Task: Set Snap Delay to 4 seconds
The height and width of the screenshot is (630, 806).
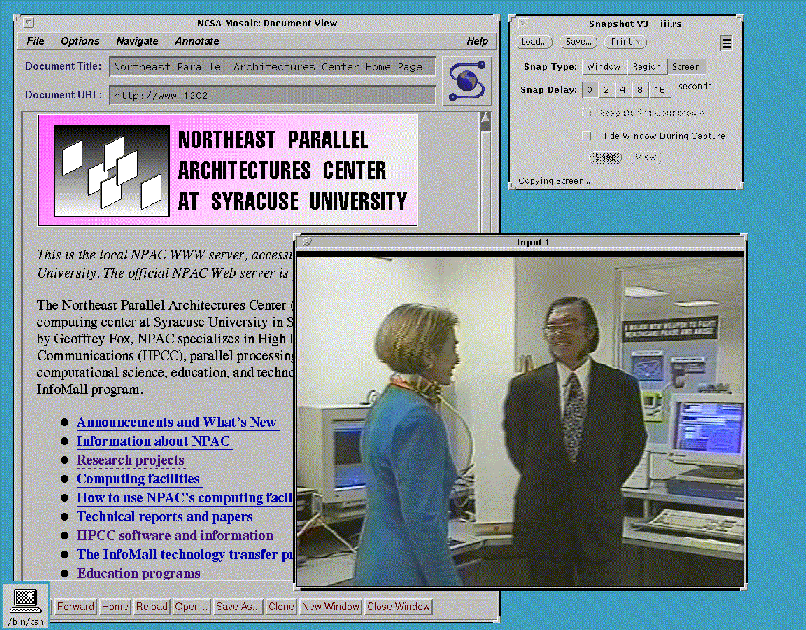Action: [623, 90]
